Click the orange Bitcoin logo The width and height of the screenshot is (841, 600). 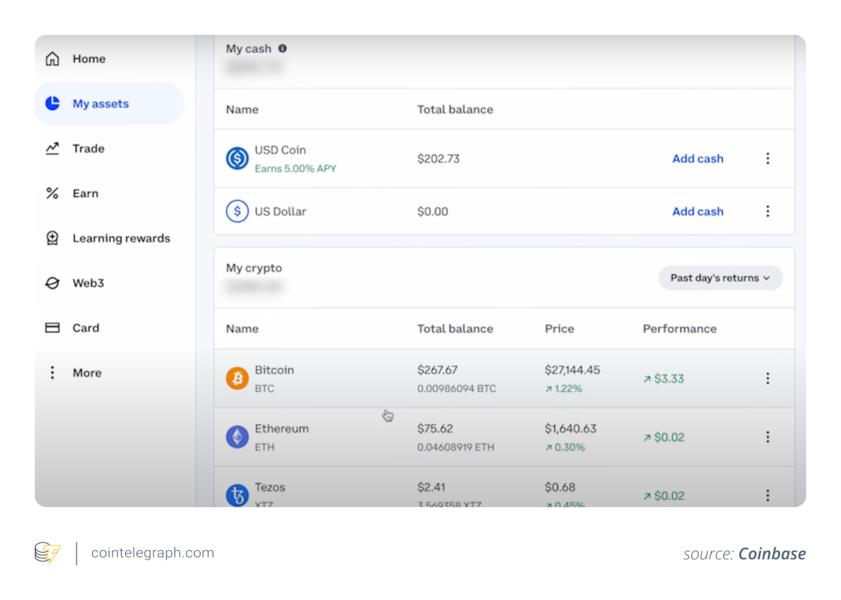pos(237,378)
